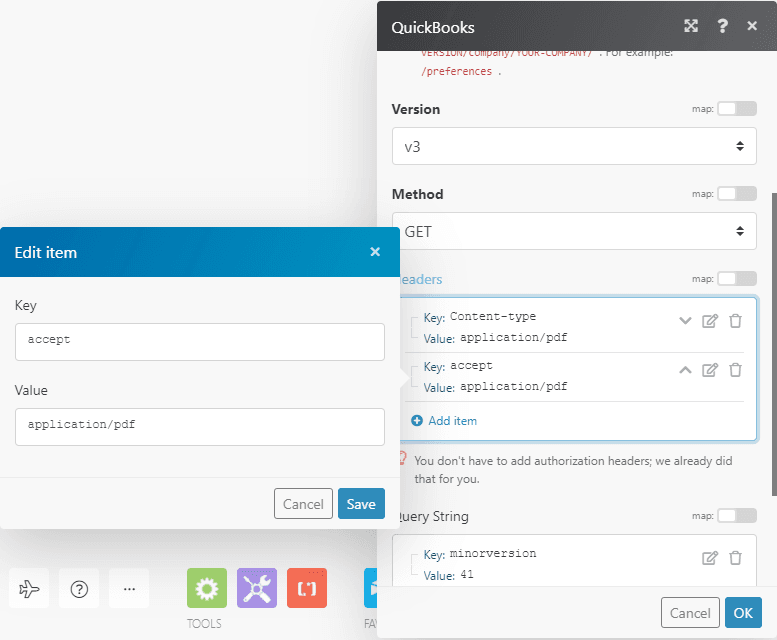777x640 pixels.
Task: Toggle the map switch for Method
Action: tap(736, 194)
